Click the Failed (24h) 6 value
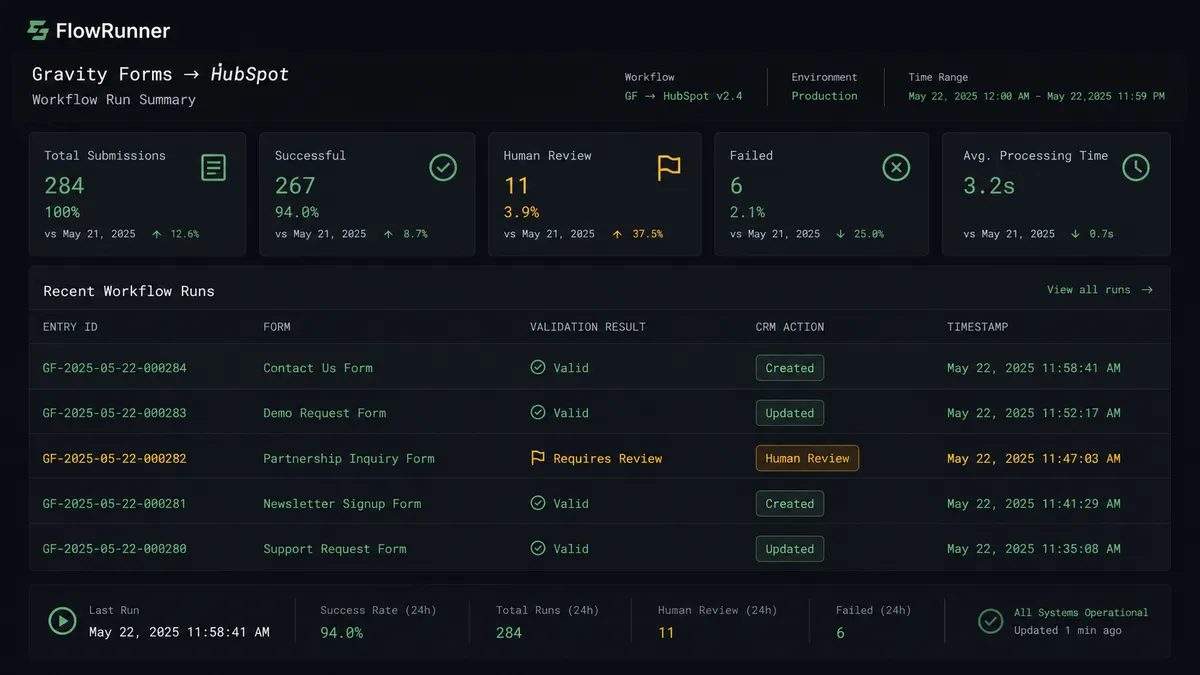 pyautogui.click(x=840, y=633)
